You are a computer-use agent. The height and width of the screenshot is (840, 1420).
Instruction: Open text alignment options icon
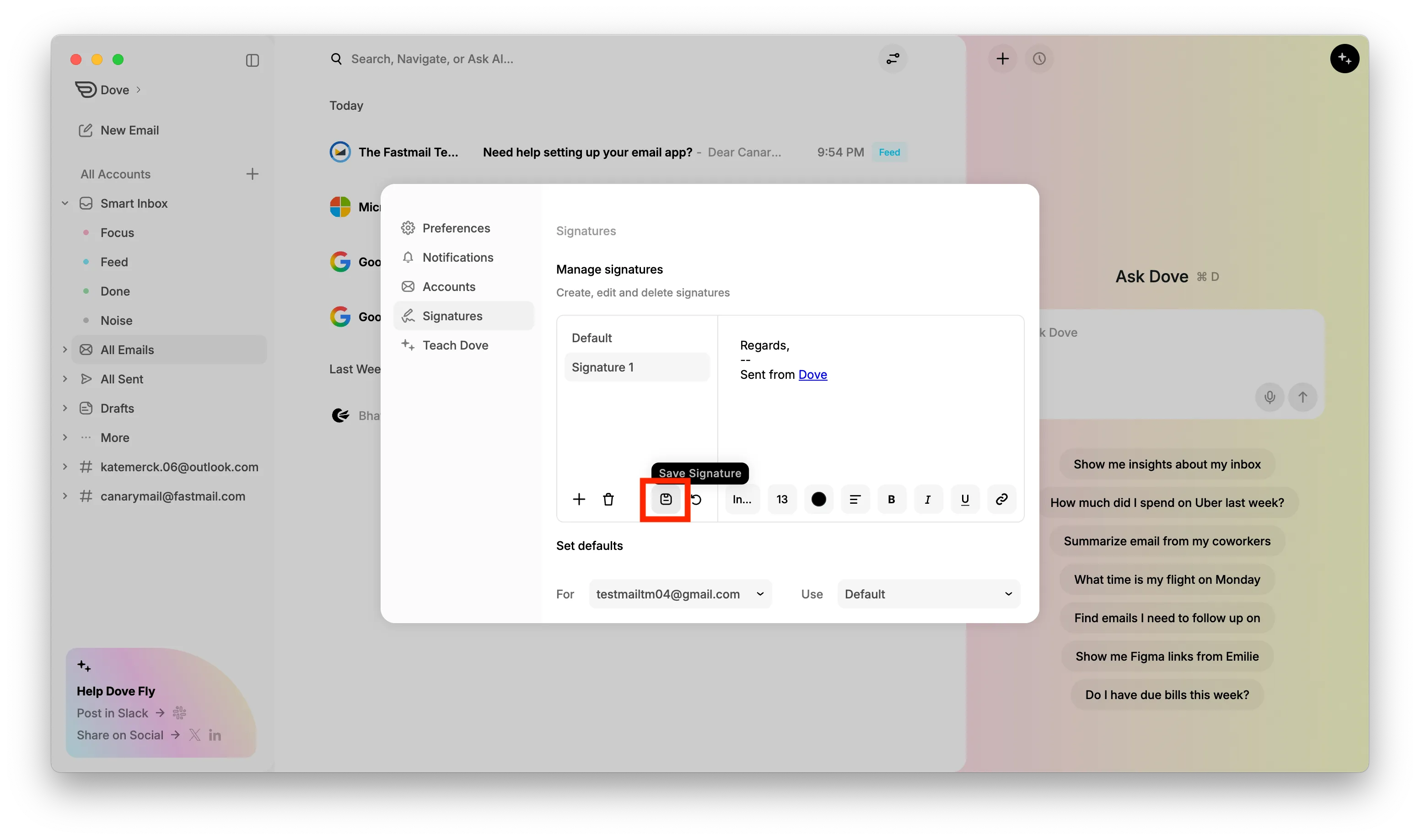pyautogui.click(x=855, y=499)
